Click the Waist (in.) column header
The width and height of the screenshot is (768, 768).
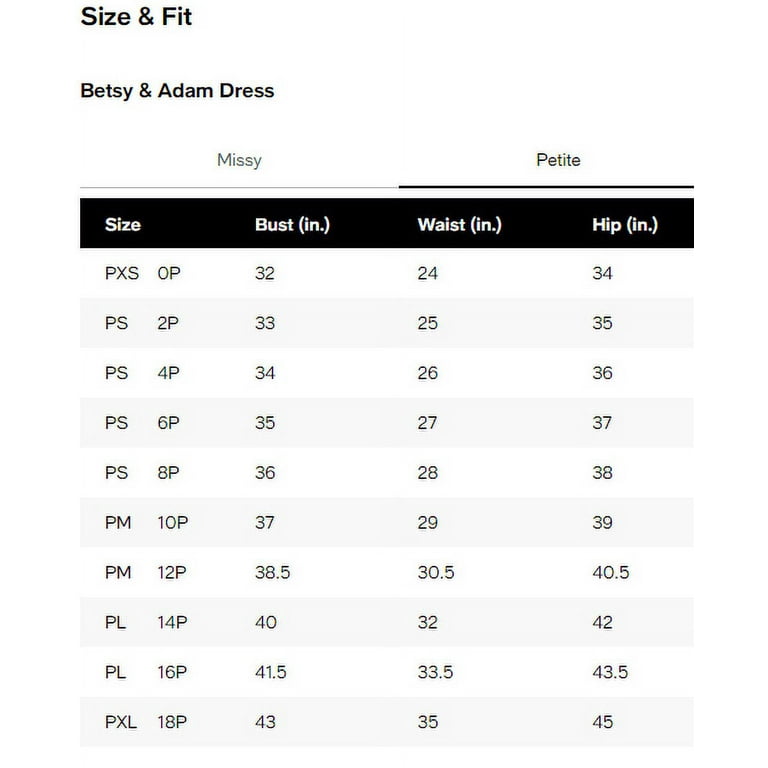tap(459, 224)
